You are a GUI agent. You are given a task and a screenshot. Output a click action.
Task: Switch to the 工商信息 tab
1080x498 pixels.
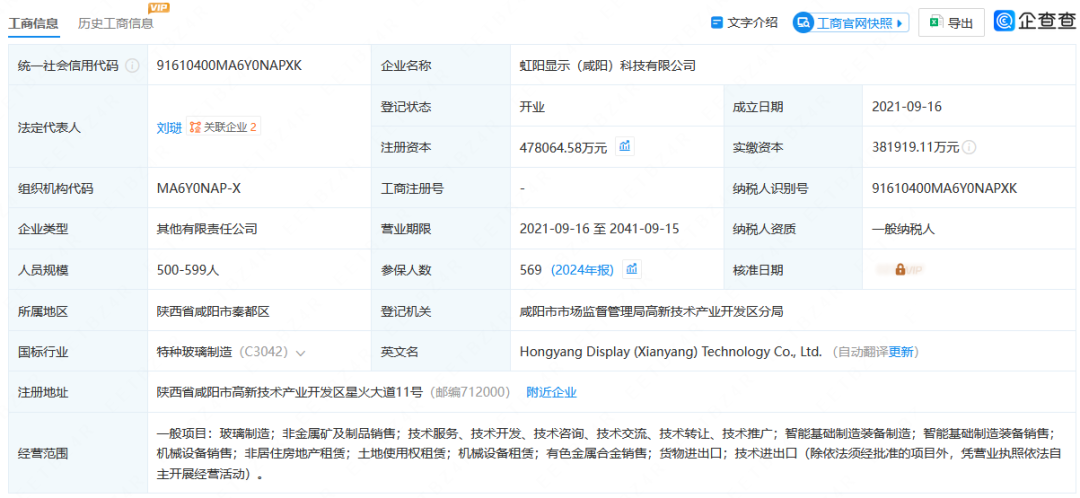(33, 23)
